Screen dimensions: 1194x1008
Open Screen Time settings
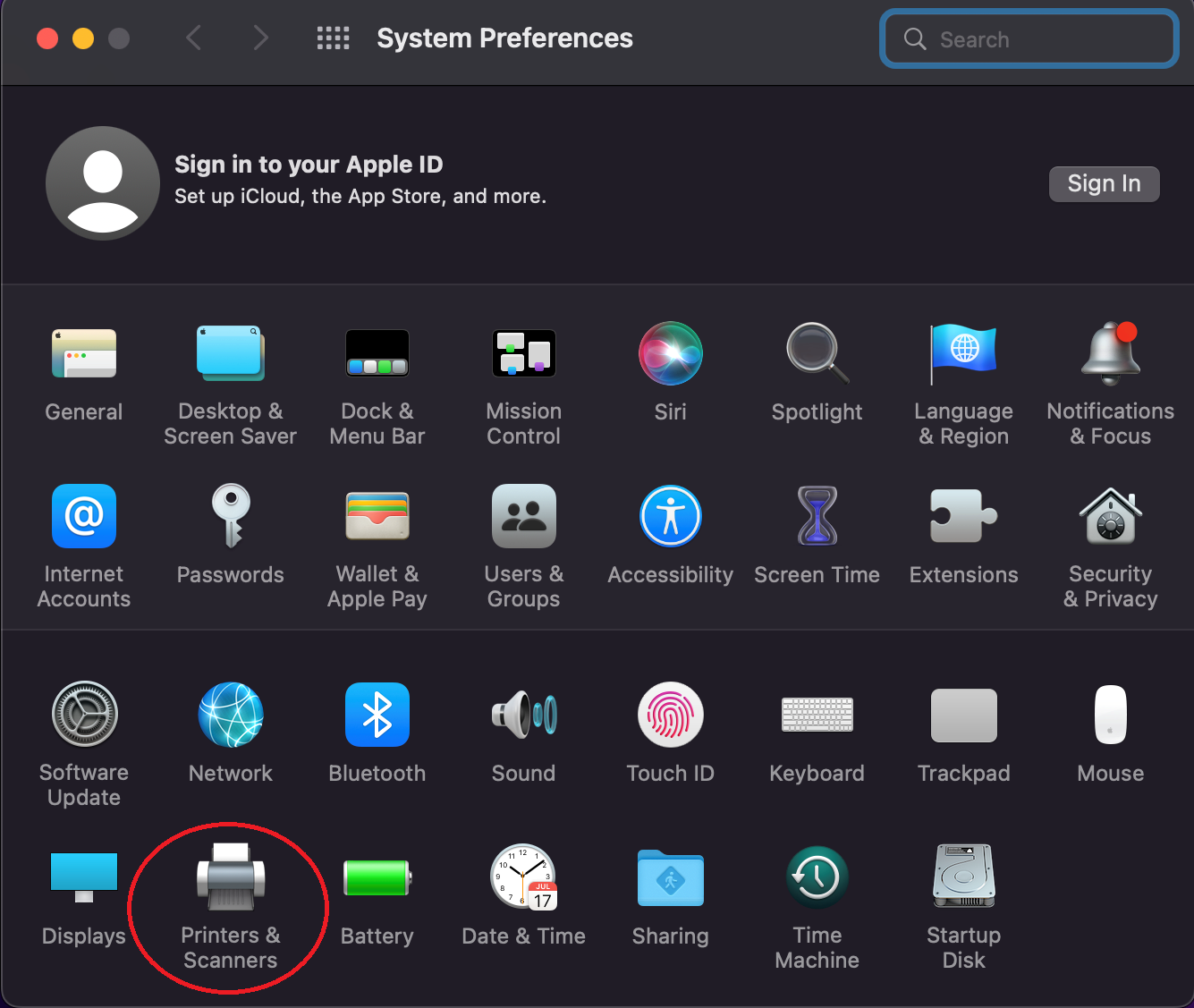pos(817,516)
